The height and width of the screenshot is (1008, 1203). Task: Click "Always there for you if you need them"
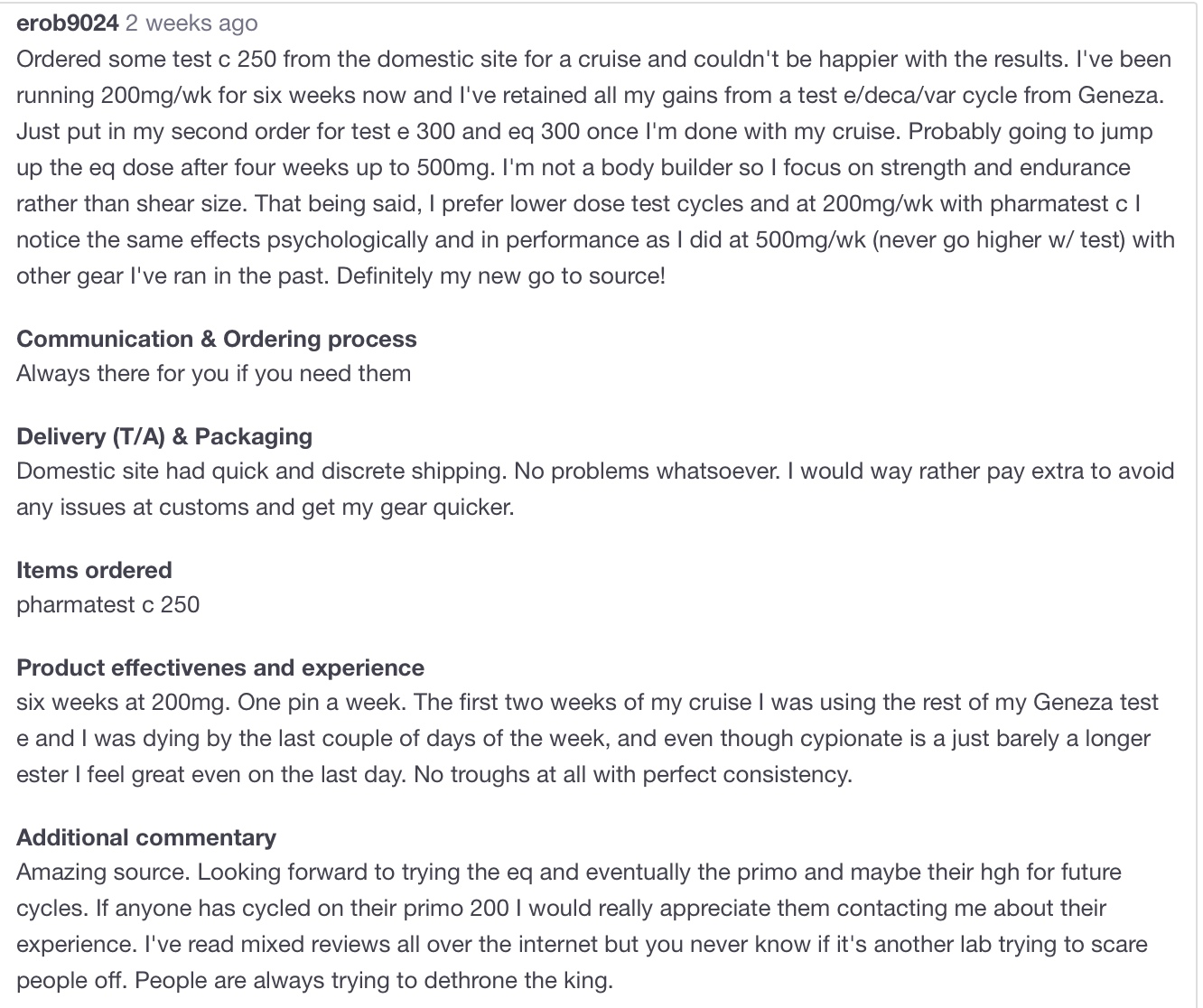pyautogui.click(x=214, y=373)
